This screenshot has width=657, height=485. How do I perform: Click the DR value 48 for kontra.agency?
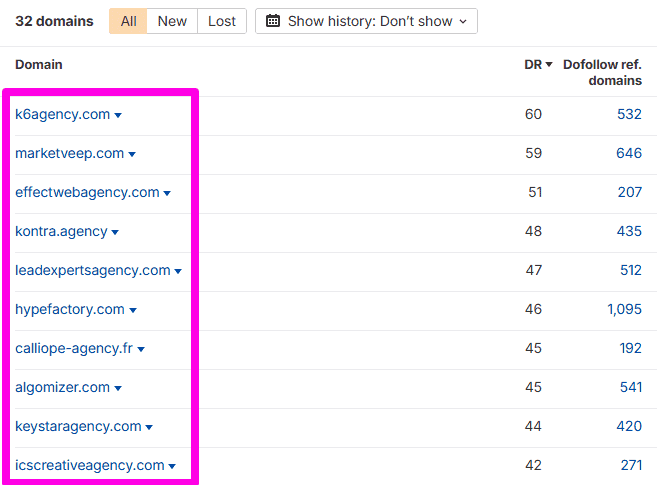(x=533, y=231)
